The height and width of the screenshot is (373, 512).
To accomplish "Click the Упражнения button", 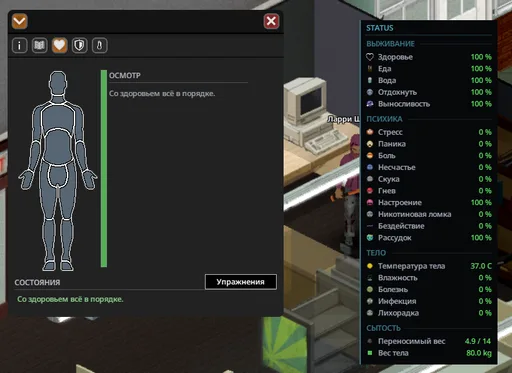I will pos(241,282).
